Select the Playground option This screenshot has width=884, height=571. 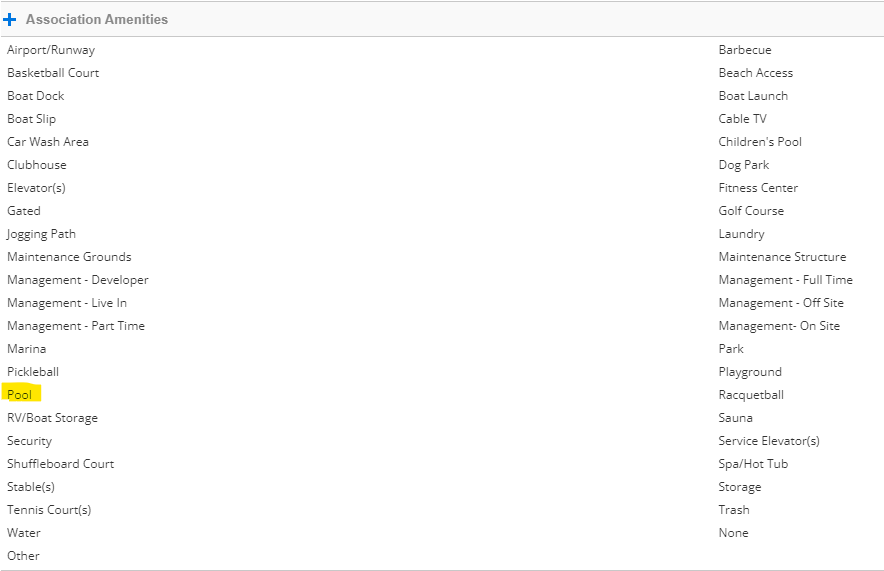tap(750, 372)
